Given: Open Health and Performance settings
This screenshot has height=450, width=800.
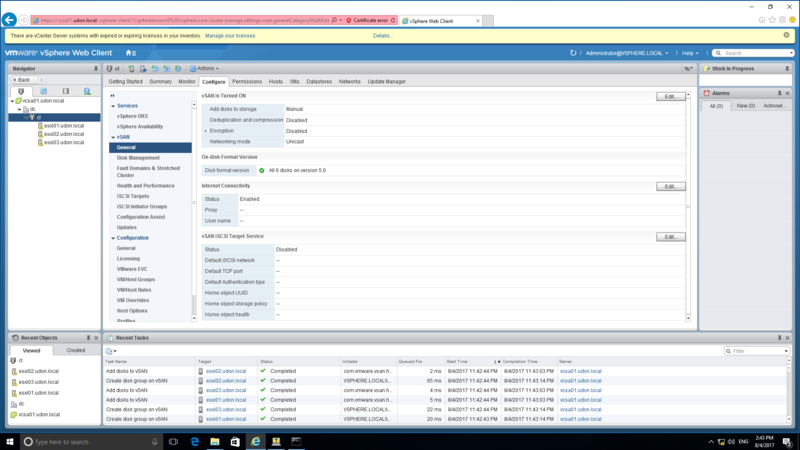Looking at the screenshot, I should pos(145,186).
